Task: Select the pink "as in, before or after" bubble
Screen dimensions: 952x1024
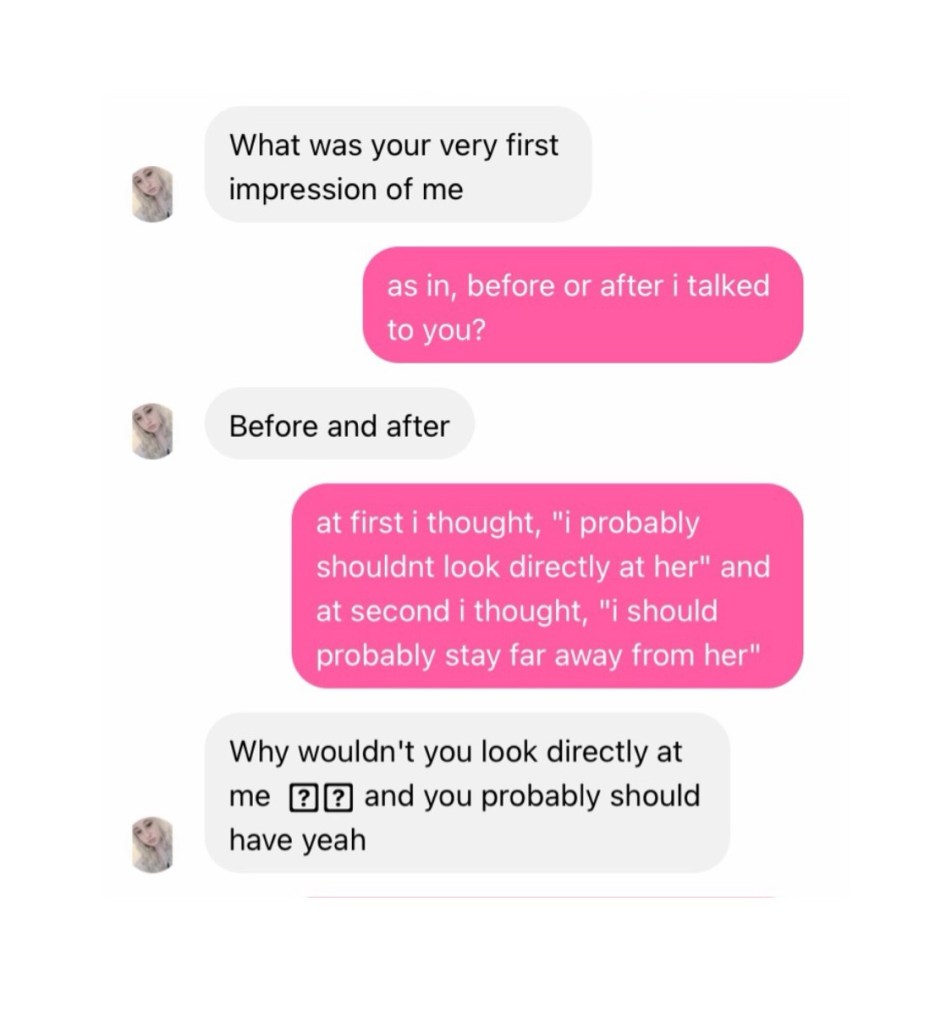Action: coord(582,305)
